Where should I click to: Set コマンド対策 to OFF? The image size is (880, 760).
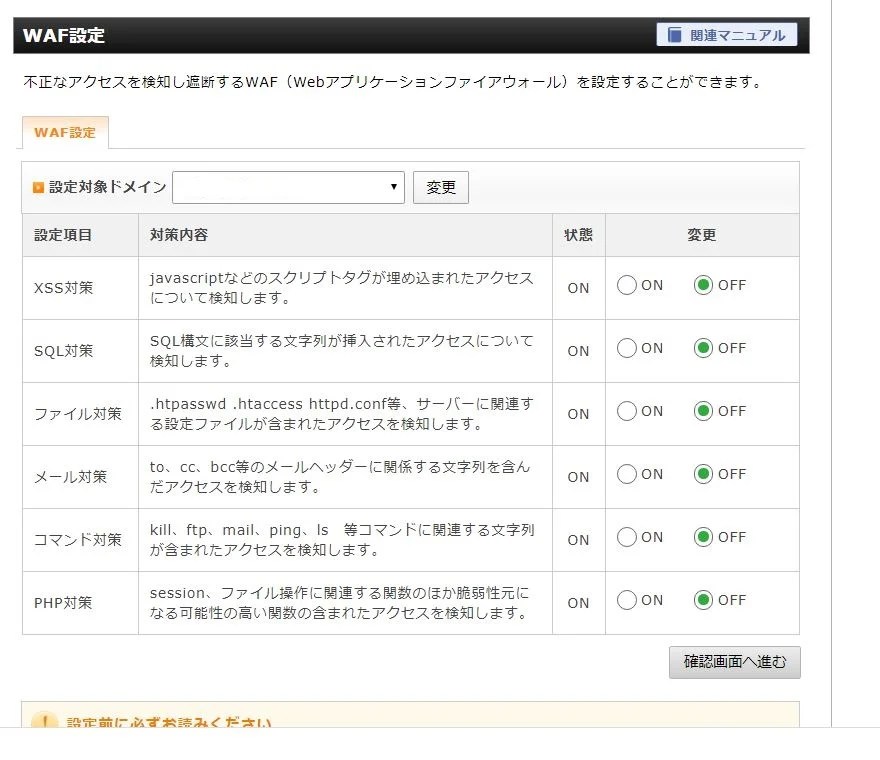703,537
